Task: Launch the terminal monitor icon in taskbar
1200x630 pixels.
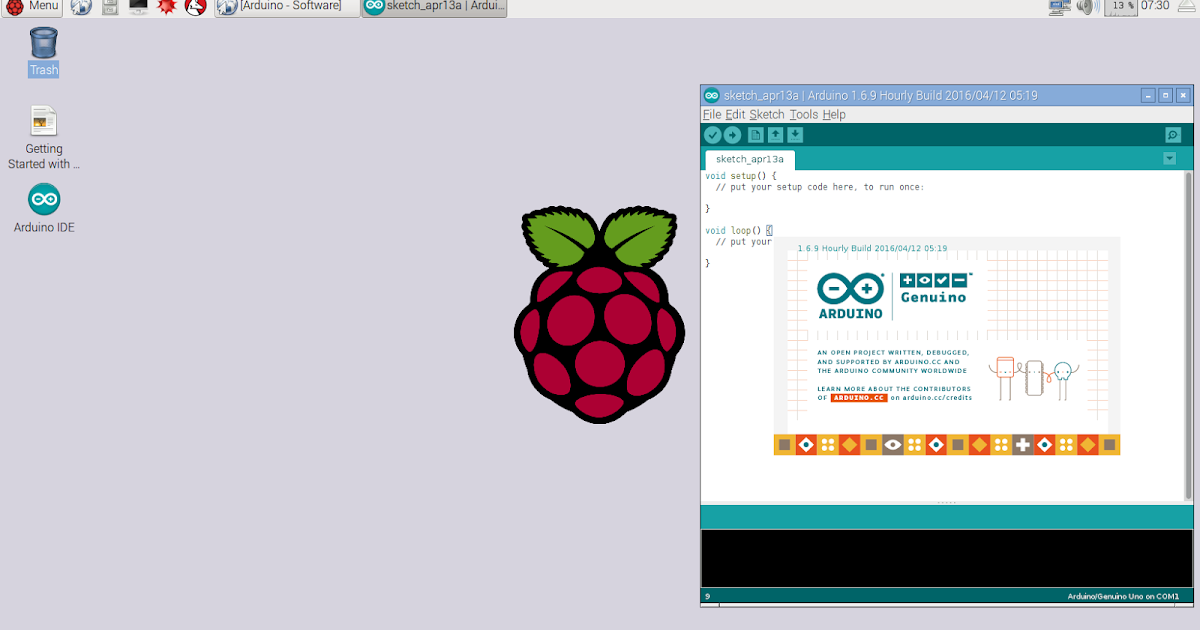Action: (x=138, y=8)
